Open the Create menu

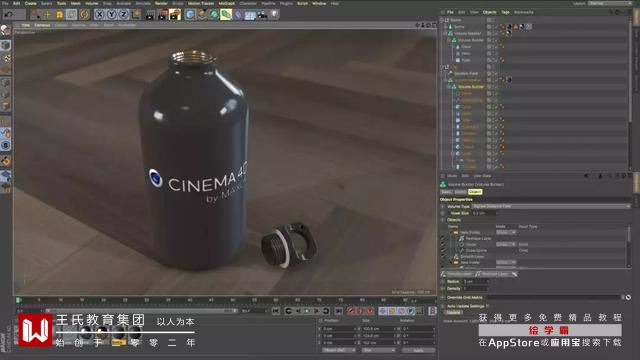[x=31, y=3]
